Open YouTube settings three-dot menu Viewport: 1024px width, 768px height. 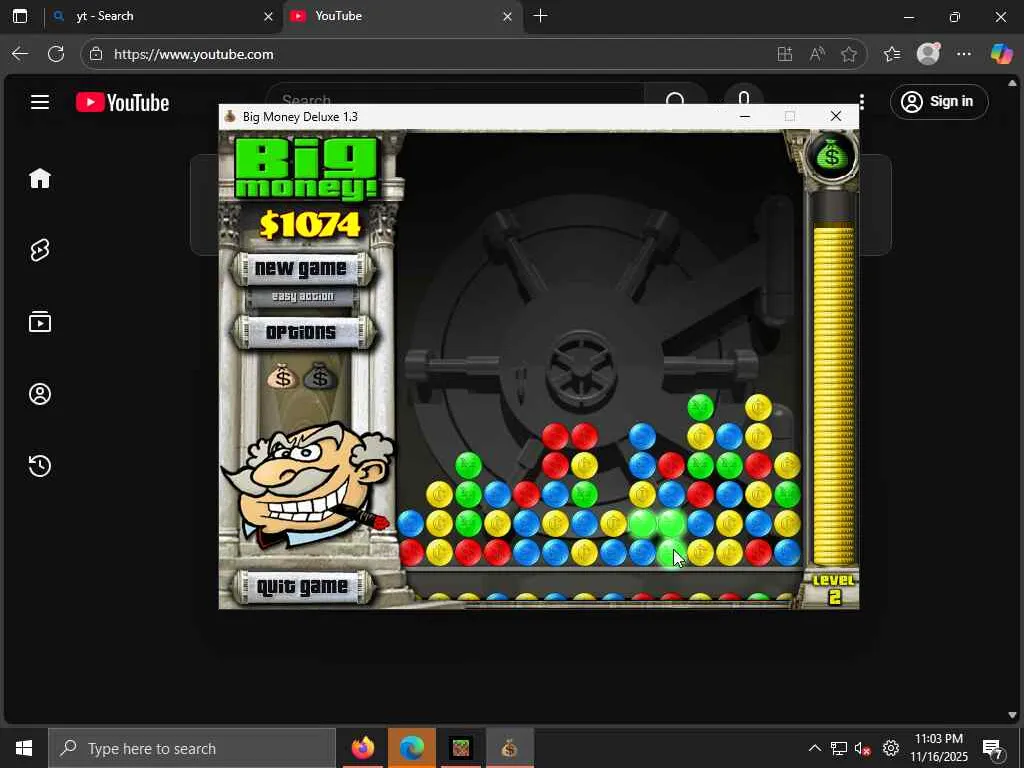[862, 102]
